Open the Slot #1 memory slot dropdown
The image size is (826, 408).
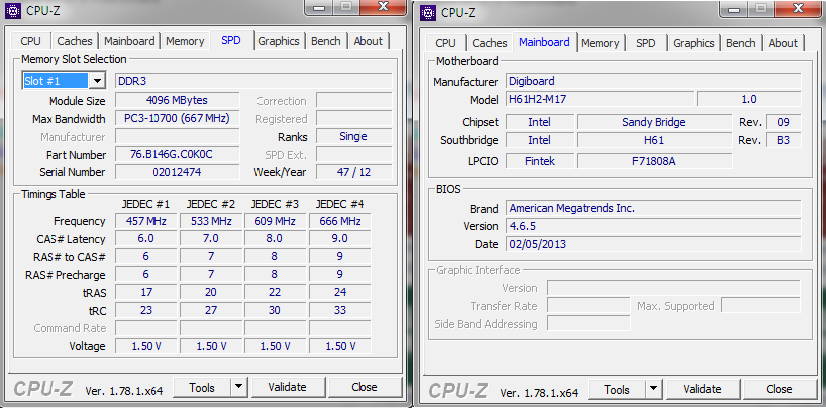pos(97,81)
